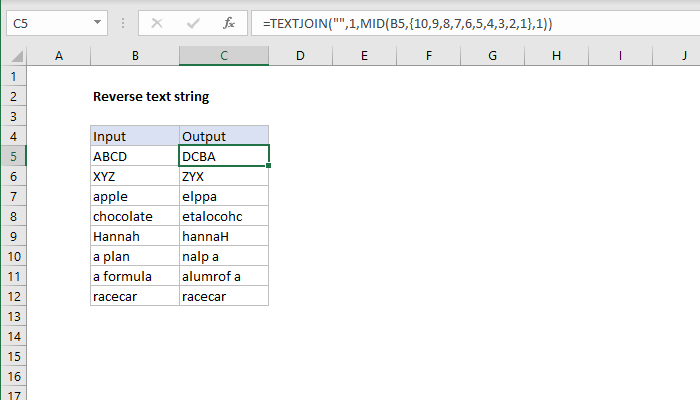This screenshot has width=700, height=400.
Task: Select row 5 header
Action: pyautogui.click(x=14, y=156)
